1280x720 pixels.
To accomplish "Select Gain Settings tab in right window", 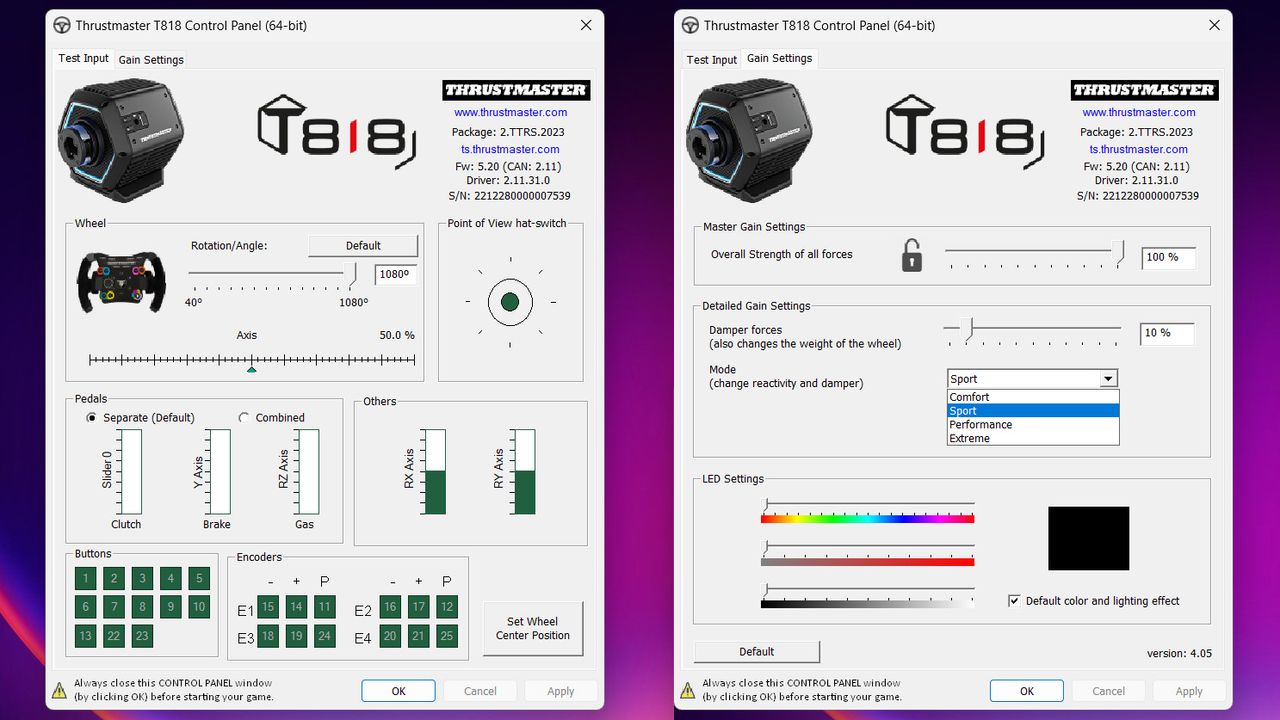I will [780, 59].
